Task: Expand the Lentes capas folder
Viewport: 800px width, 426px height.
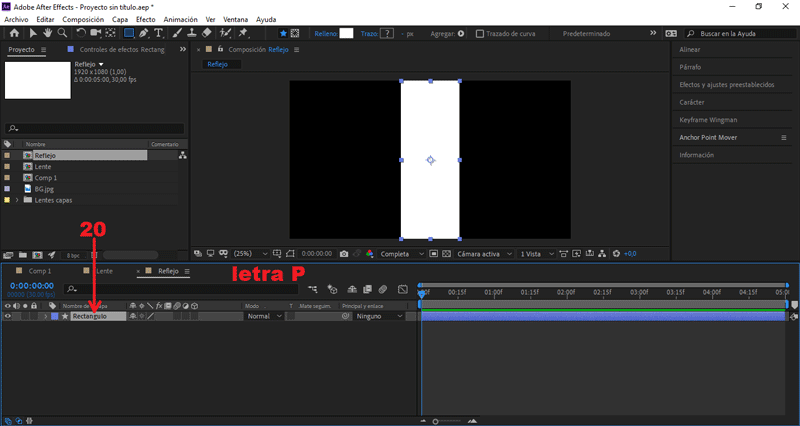Action: coord(18,200)
